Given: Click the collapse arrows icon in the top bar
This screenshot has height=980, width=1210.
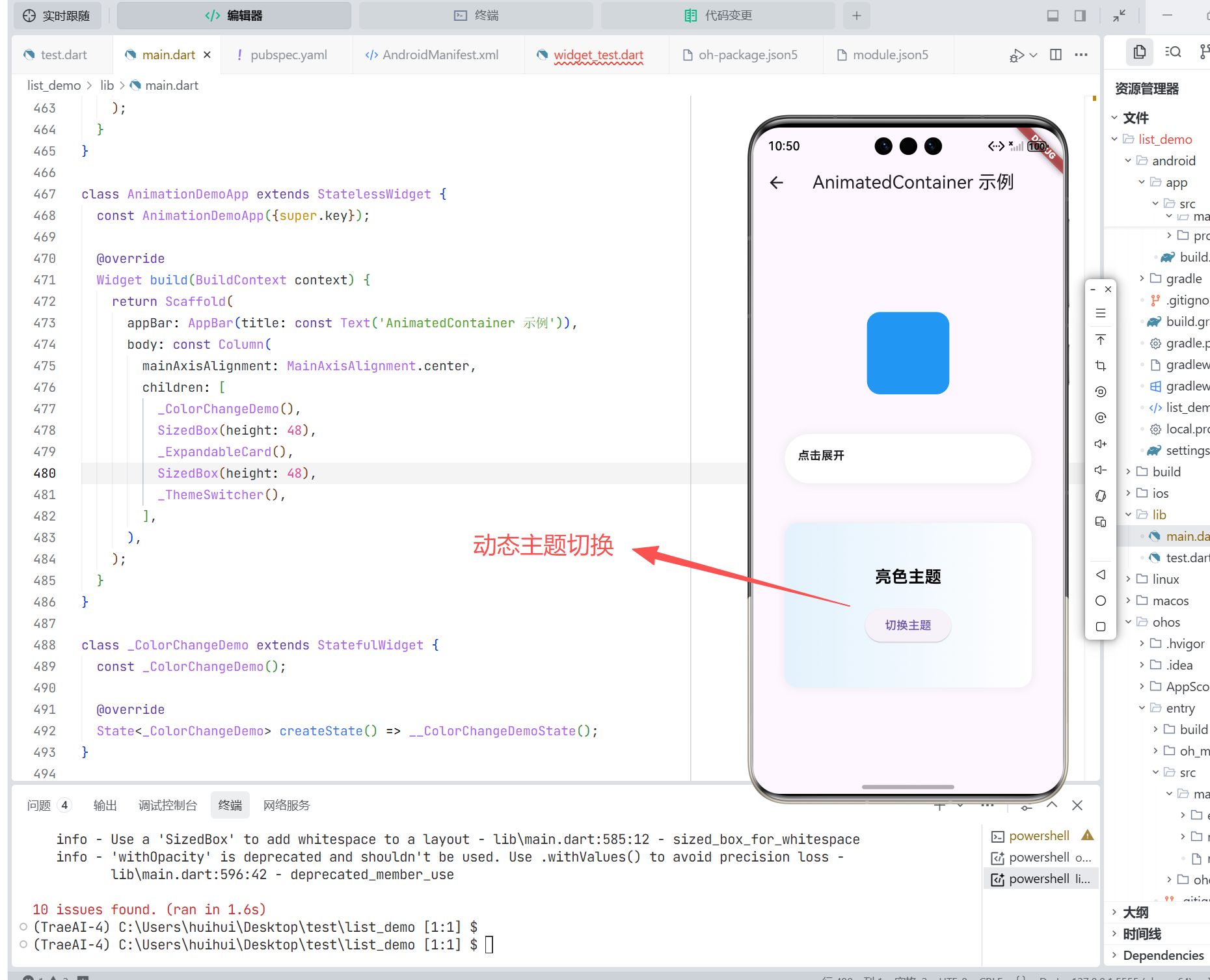Looking at the screenshot, I should tap(1119, 16).
